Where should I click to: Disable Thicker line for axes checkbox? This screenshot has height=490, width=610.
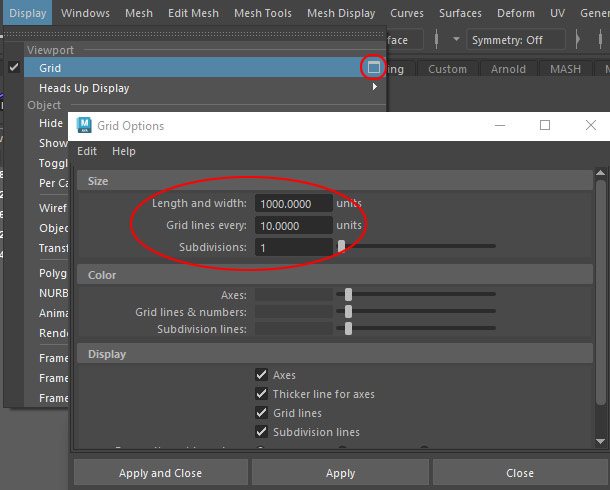point(262,394)
